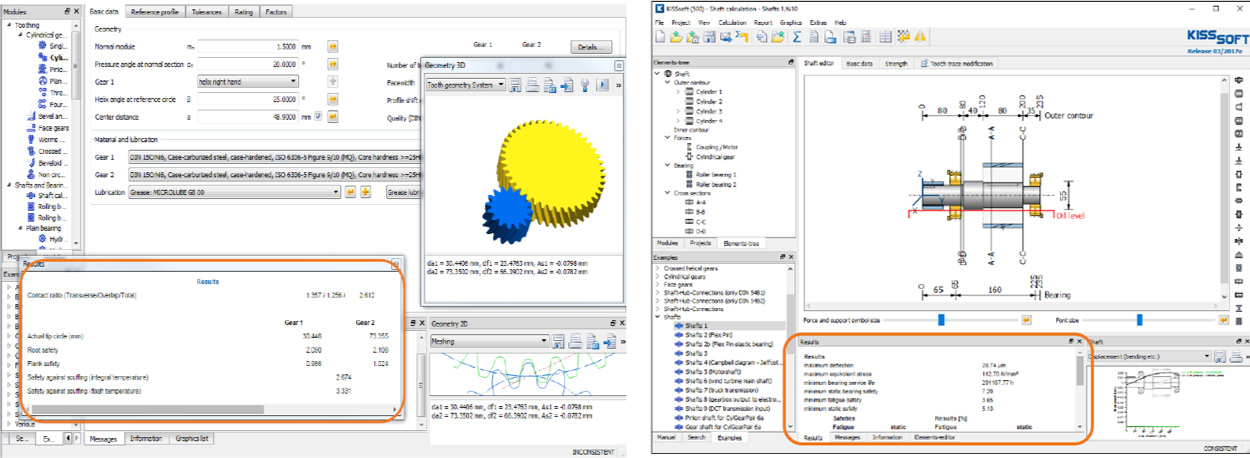Click the Save floppy disk icon in the shaft toolbar
The width and height of the screenshot is (1250, 458).
(x=710, y=37)
